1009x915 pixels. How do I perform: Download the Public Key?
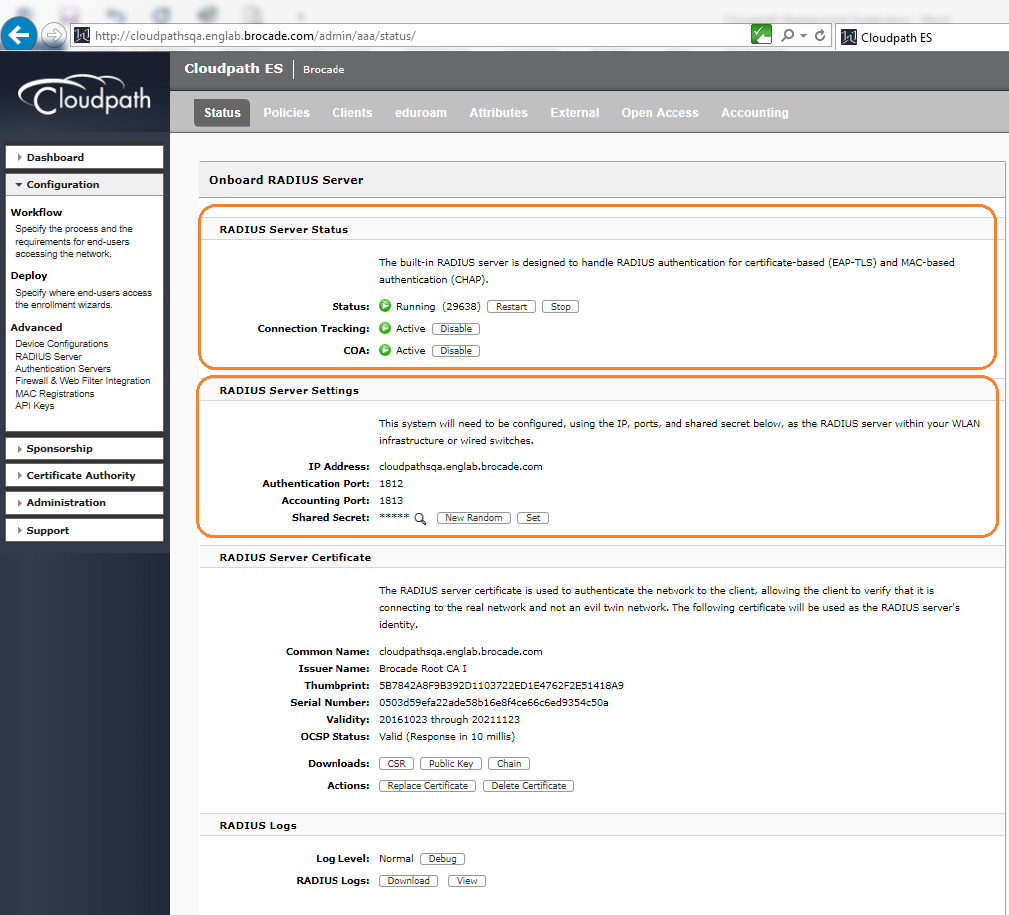tap(451, 764)
